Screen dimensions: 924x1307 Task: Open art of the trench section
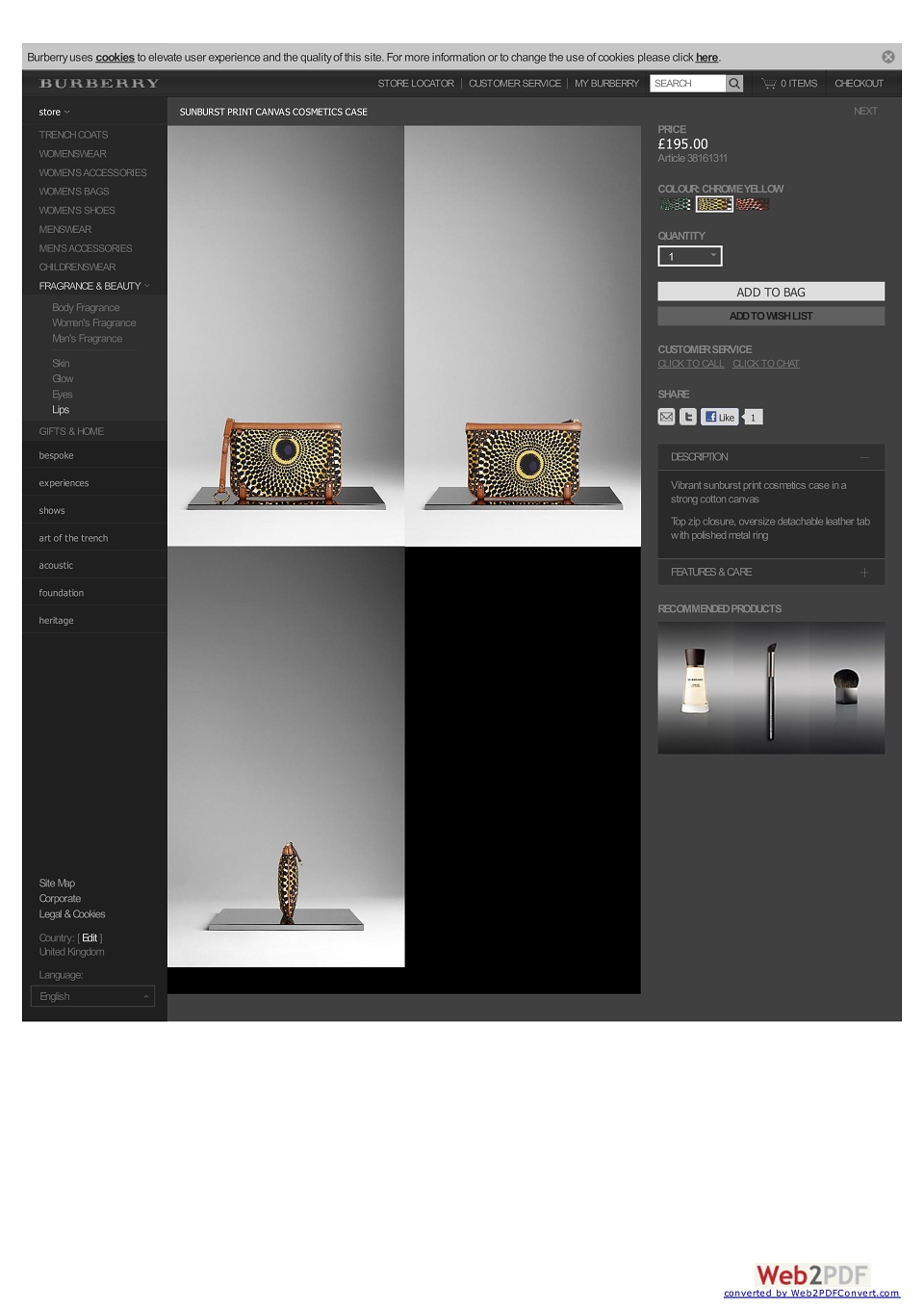tap(73, 538)
